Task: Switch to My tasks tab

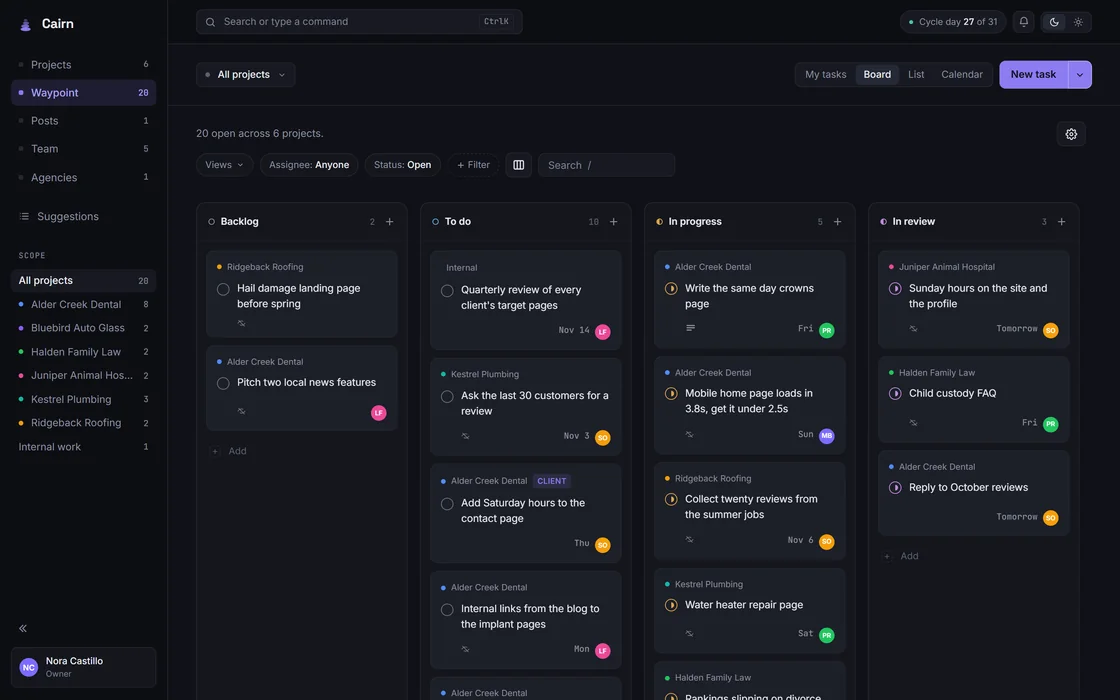Action: 825,74
